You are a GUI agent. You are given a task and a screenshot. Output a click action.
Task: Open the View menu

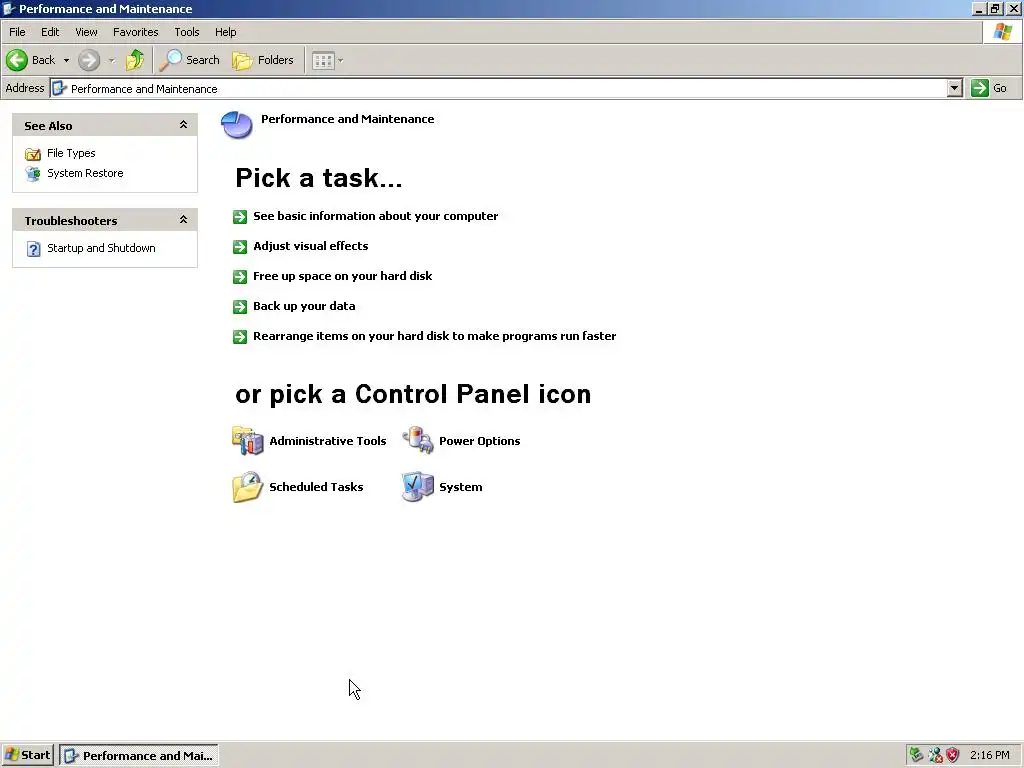point(86,32)
